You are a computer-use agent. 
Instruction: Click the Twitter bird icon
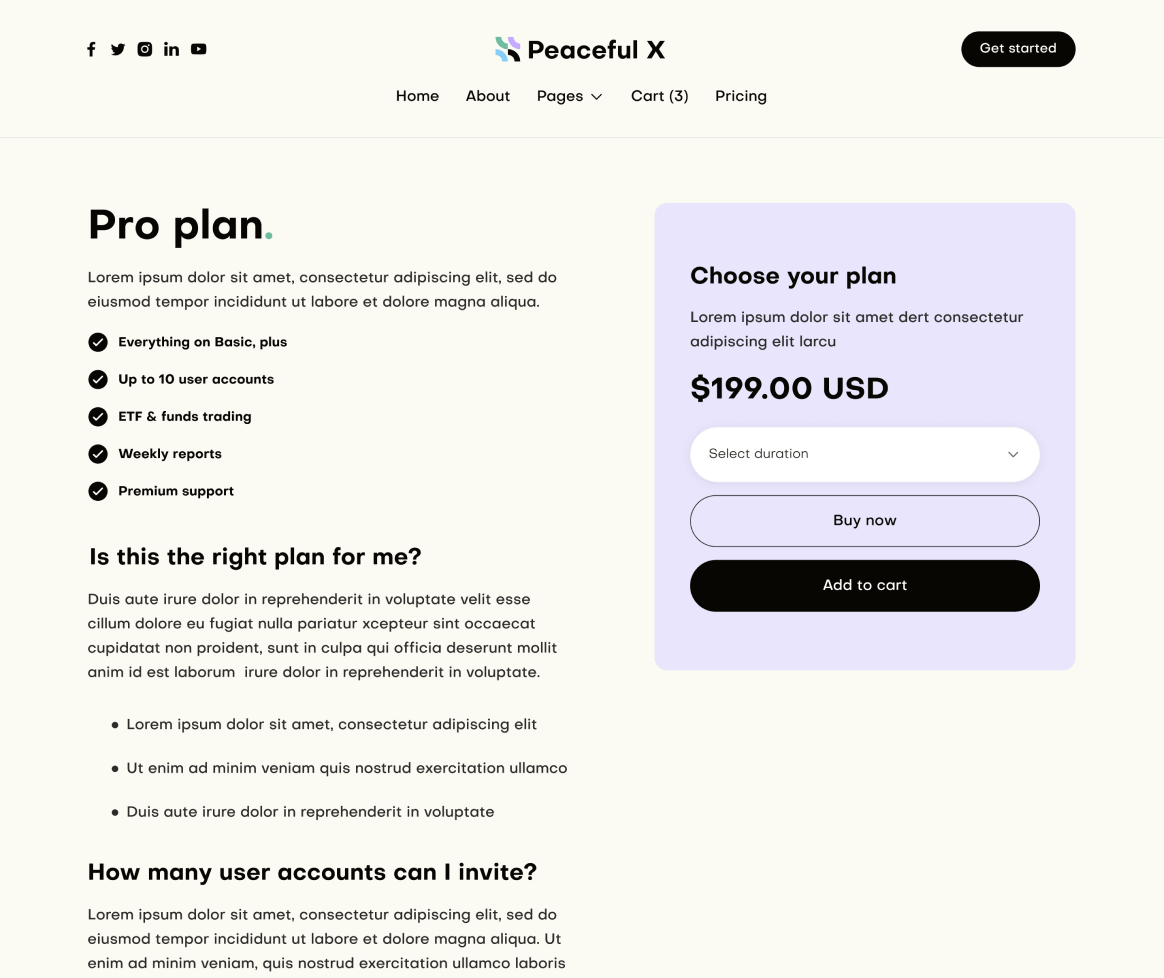118,49
